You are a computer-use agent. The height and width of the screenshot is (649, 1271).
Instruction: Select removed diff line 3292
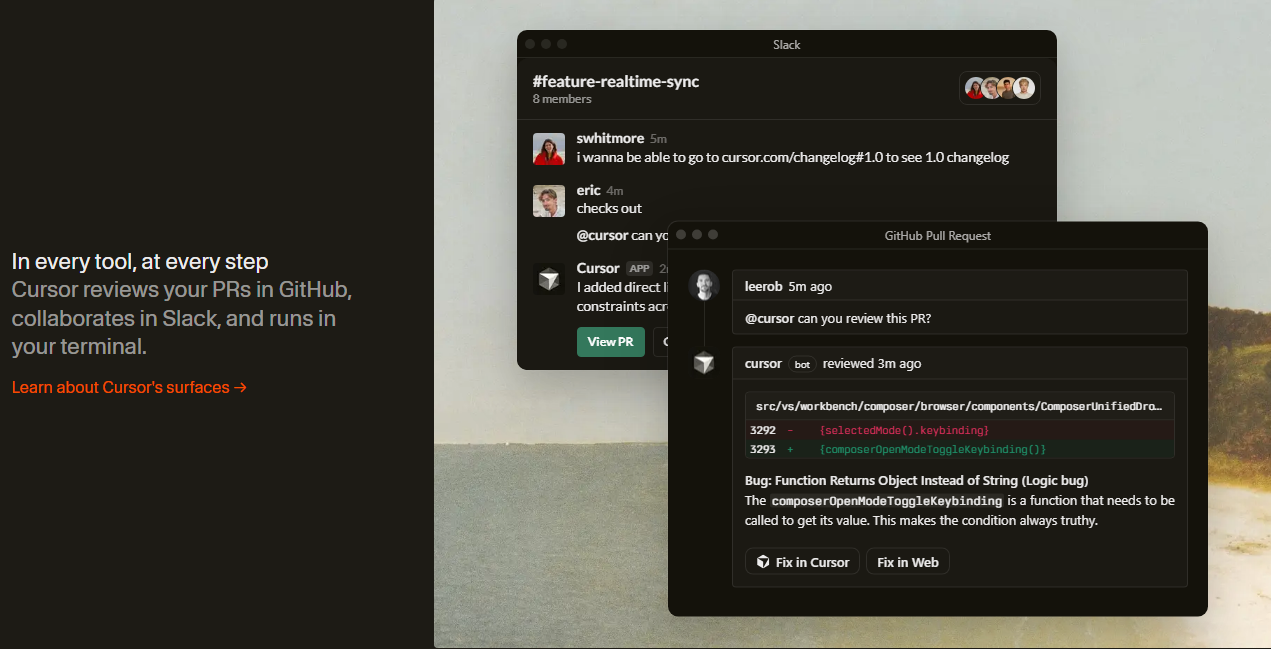903,430
